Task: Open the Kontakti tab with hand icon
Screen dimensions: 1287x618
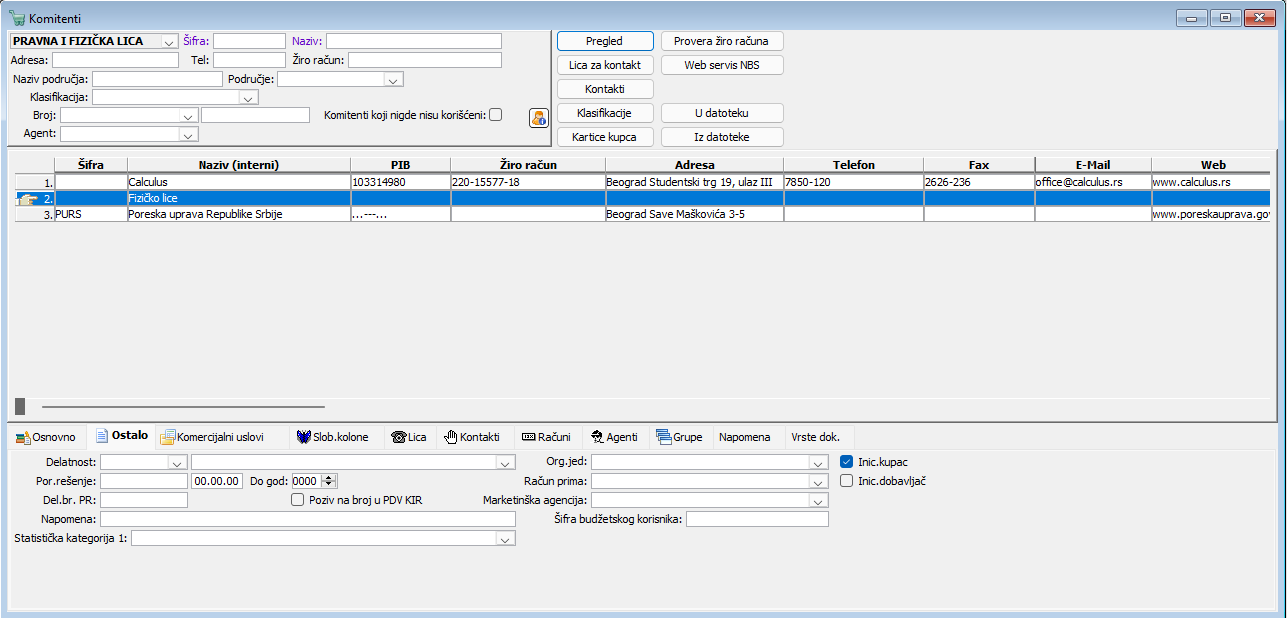Action: tap(472, 437)
